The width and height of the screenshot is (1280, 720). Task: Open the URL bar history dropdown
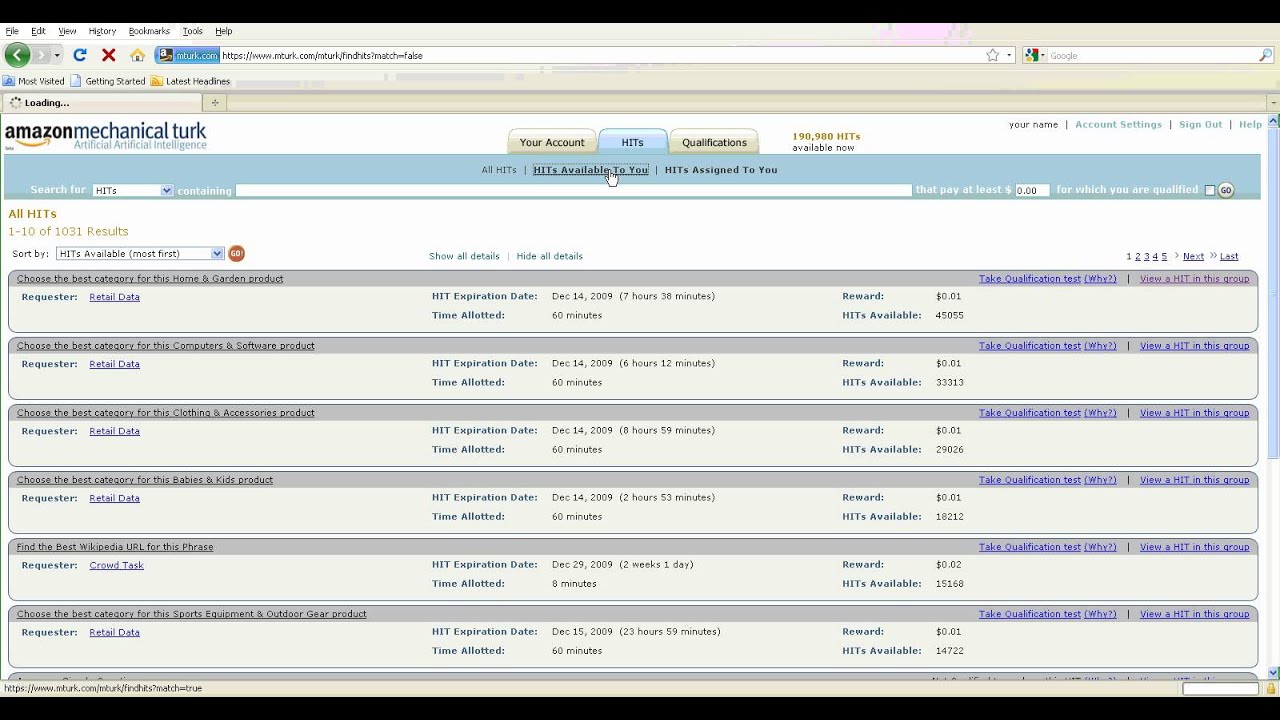click(1009, 55)
